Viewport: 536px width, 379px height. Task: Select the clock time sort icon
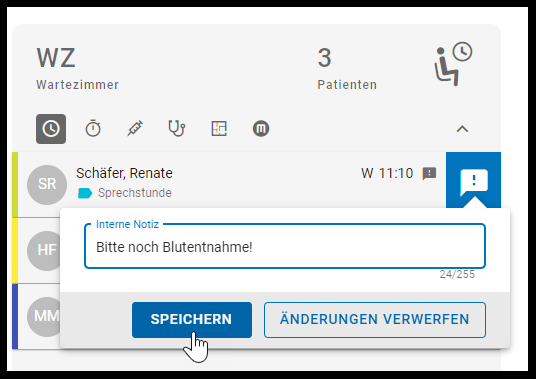[51, 129]
